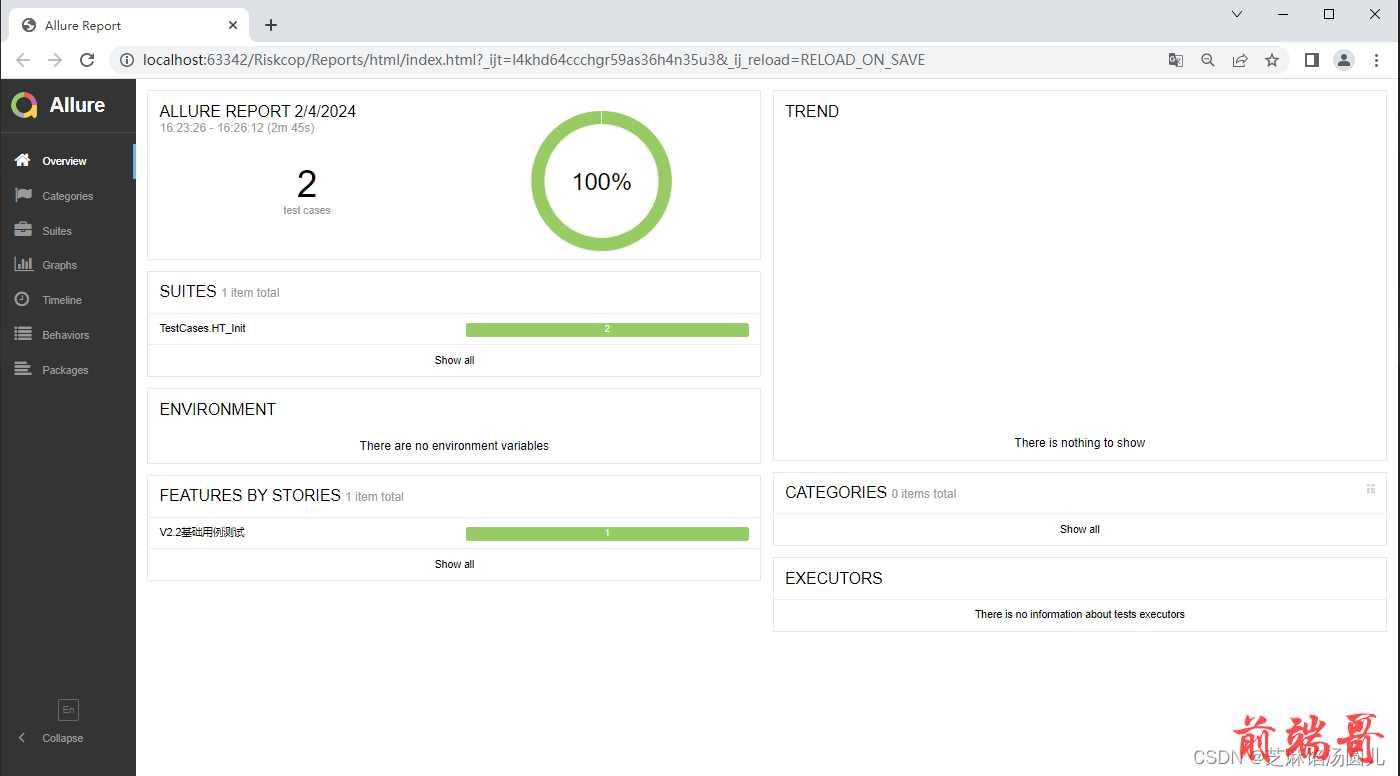This screenshot has width=1400, height=776.
Task: Click the Allure logo icon
Action: click(x=24, y=105)
